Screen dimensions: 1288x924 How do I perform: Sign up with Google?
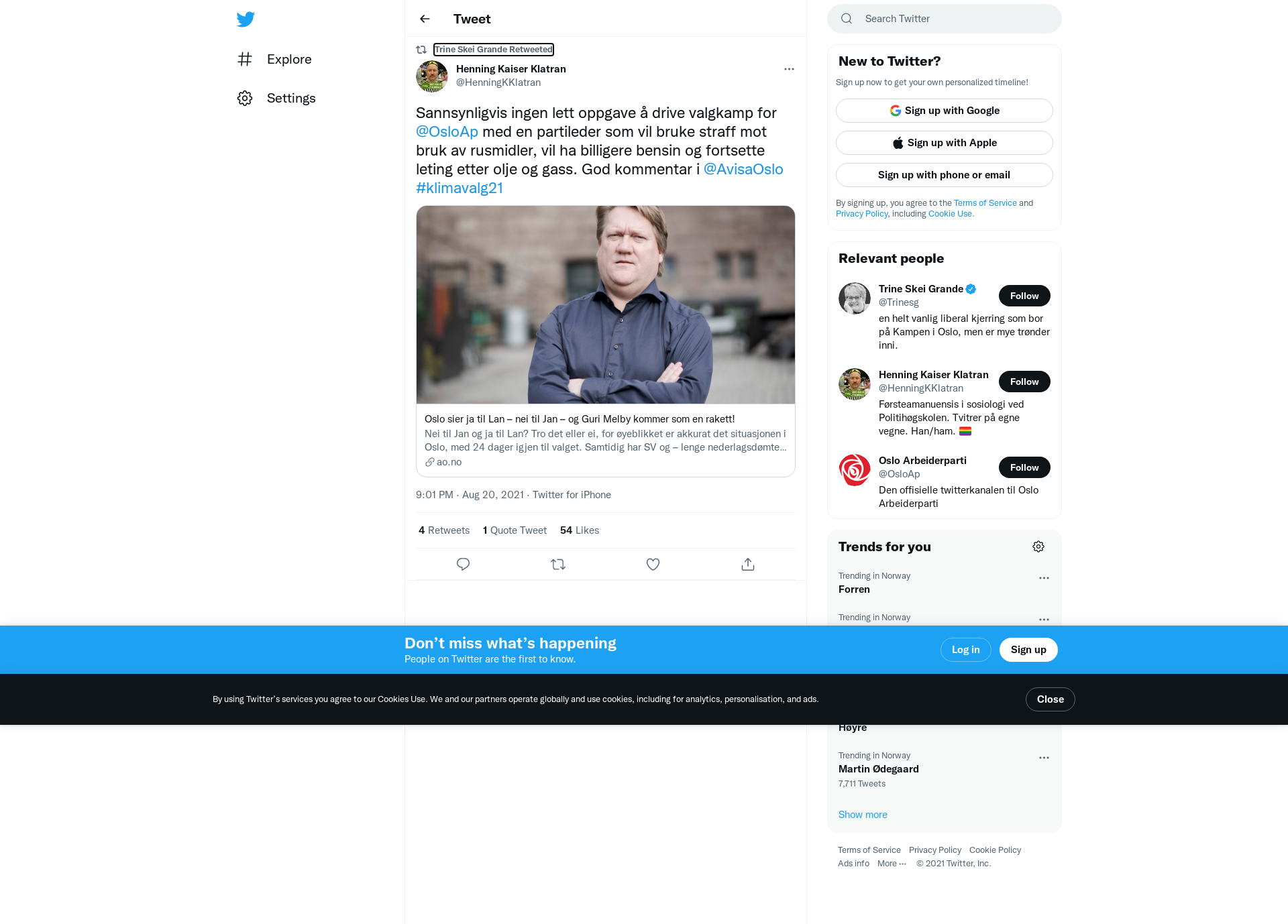(944, 111)
